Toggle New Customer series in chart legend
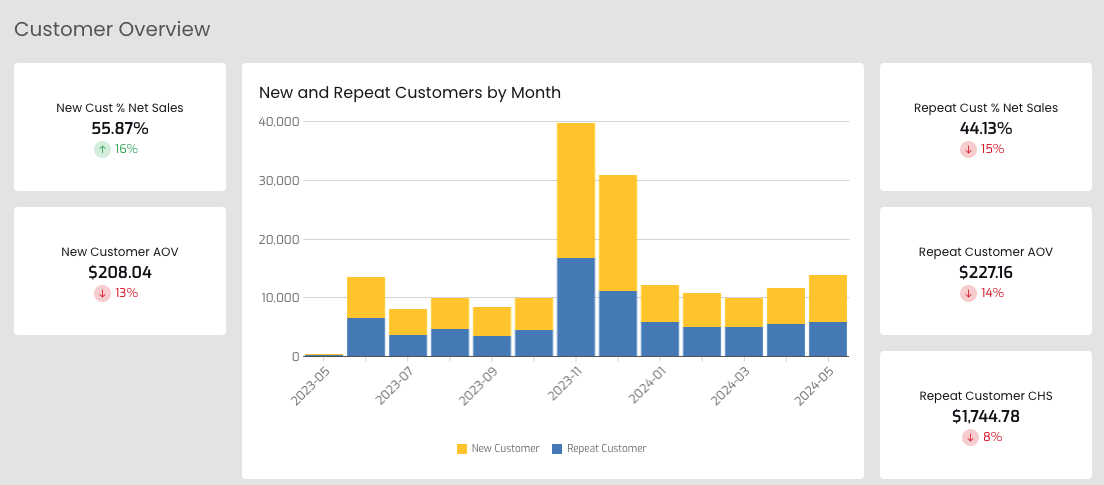This screenshot has width=1104, height=485. (x=498, y=448)
